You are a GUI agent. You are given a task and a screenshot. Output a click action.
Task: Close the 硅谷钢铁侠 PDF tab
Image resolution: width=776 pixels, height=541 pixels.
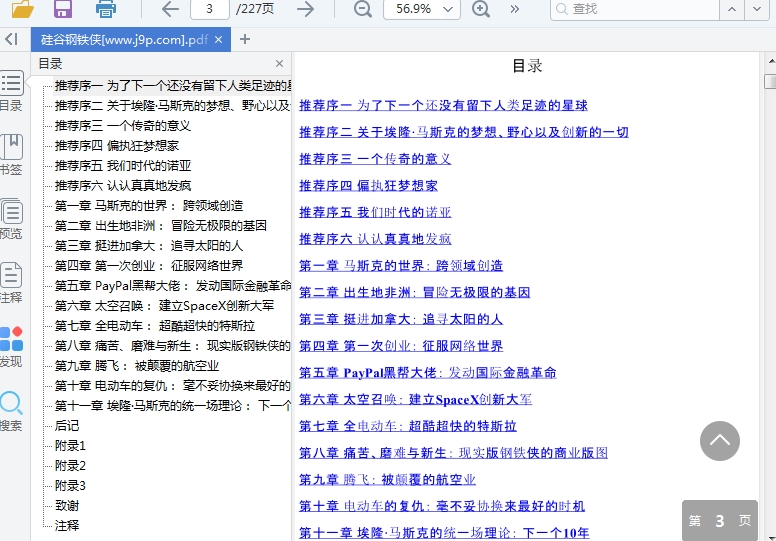click(x=218, y=40)
